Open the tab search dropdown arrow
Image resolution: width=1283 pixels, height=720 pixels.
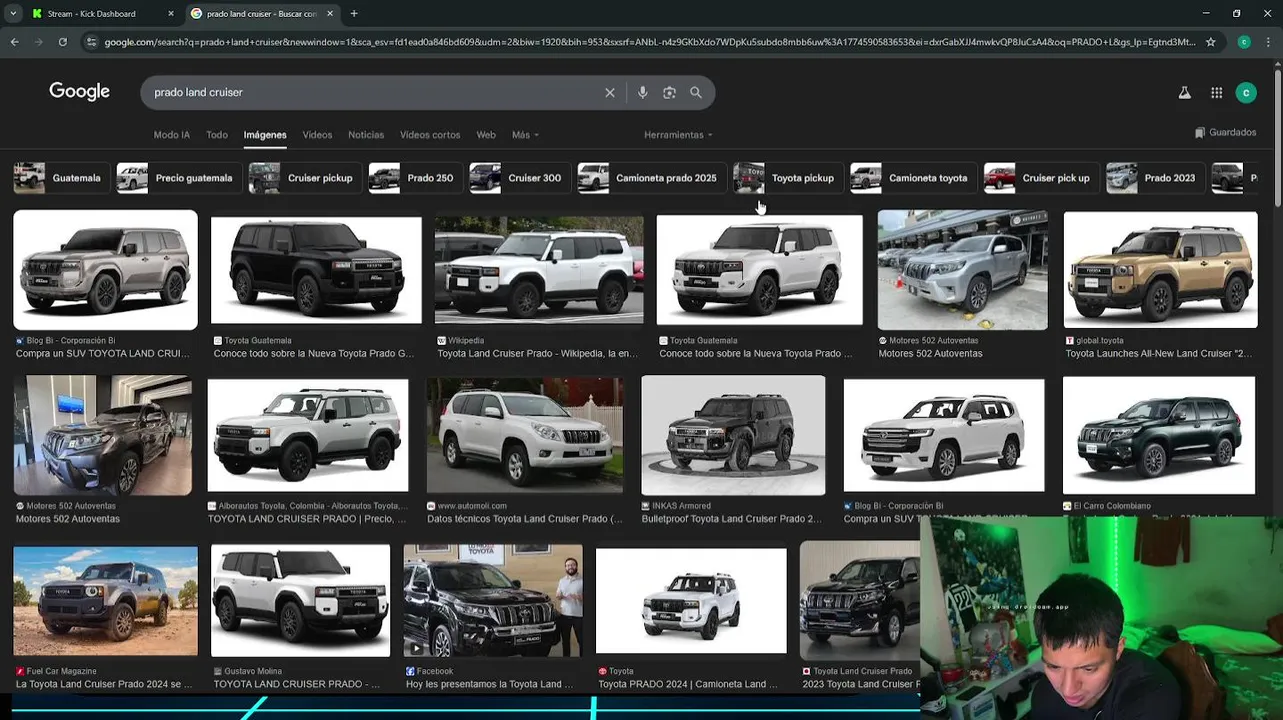12,13
